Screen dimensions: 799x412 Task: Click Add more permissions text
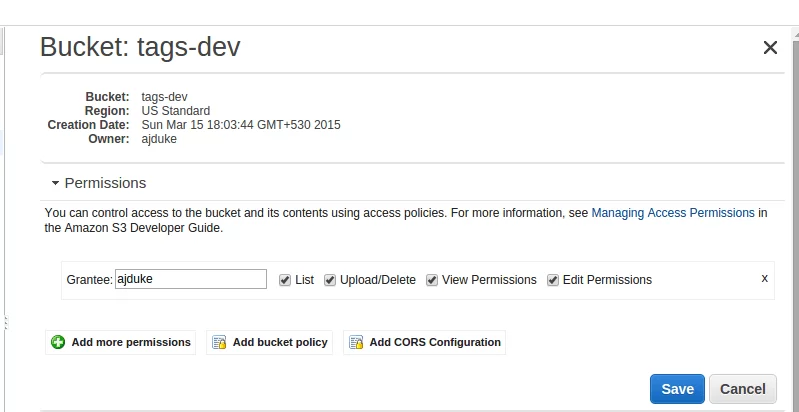click(131, 342)
